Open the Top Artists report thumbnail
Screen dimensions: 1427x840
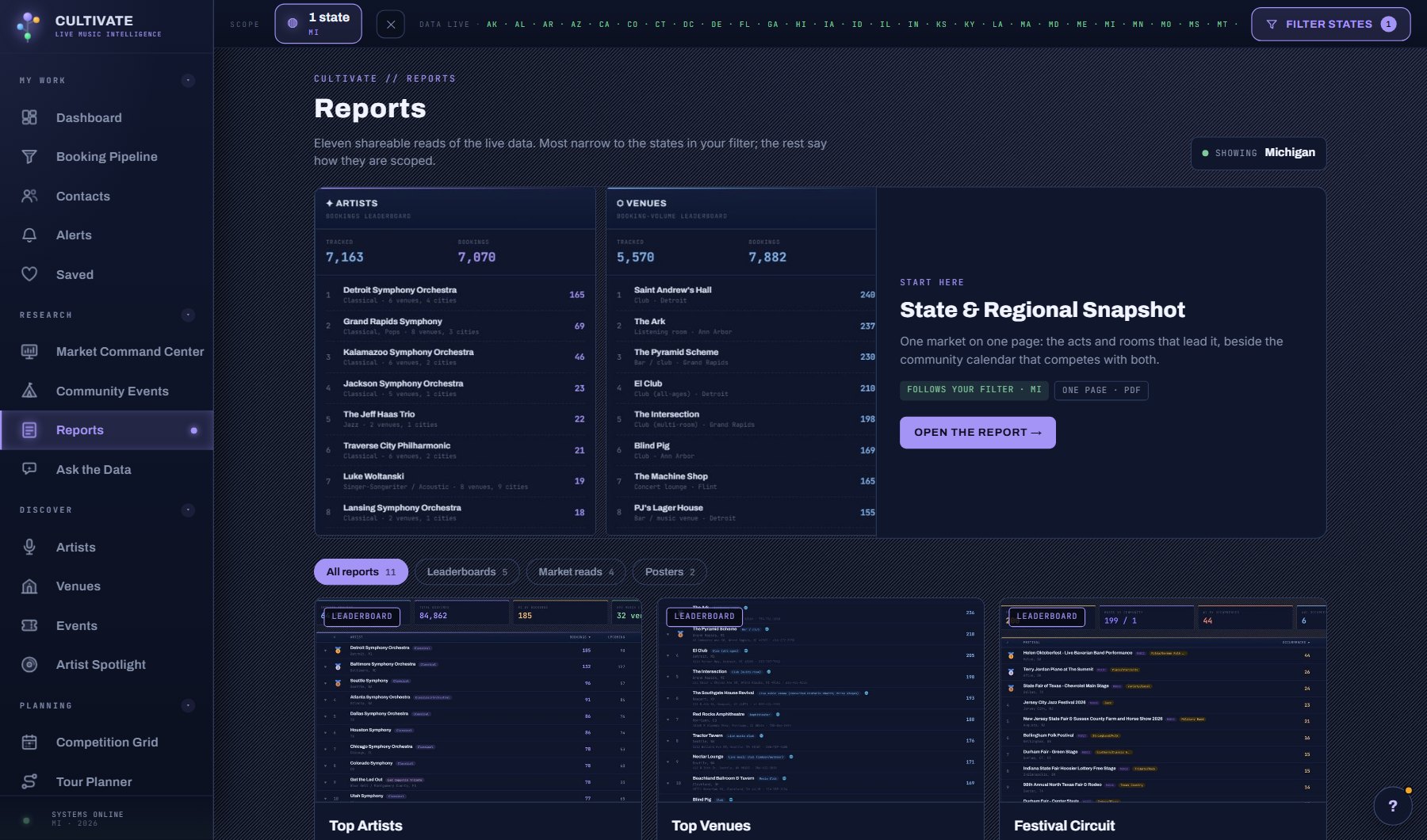click(478, 701)
